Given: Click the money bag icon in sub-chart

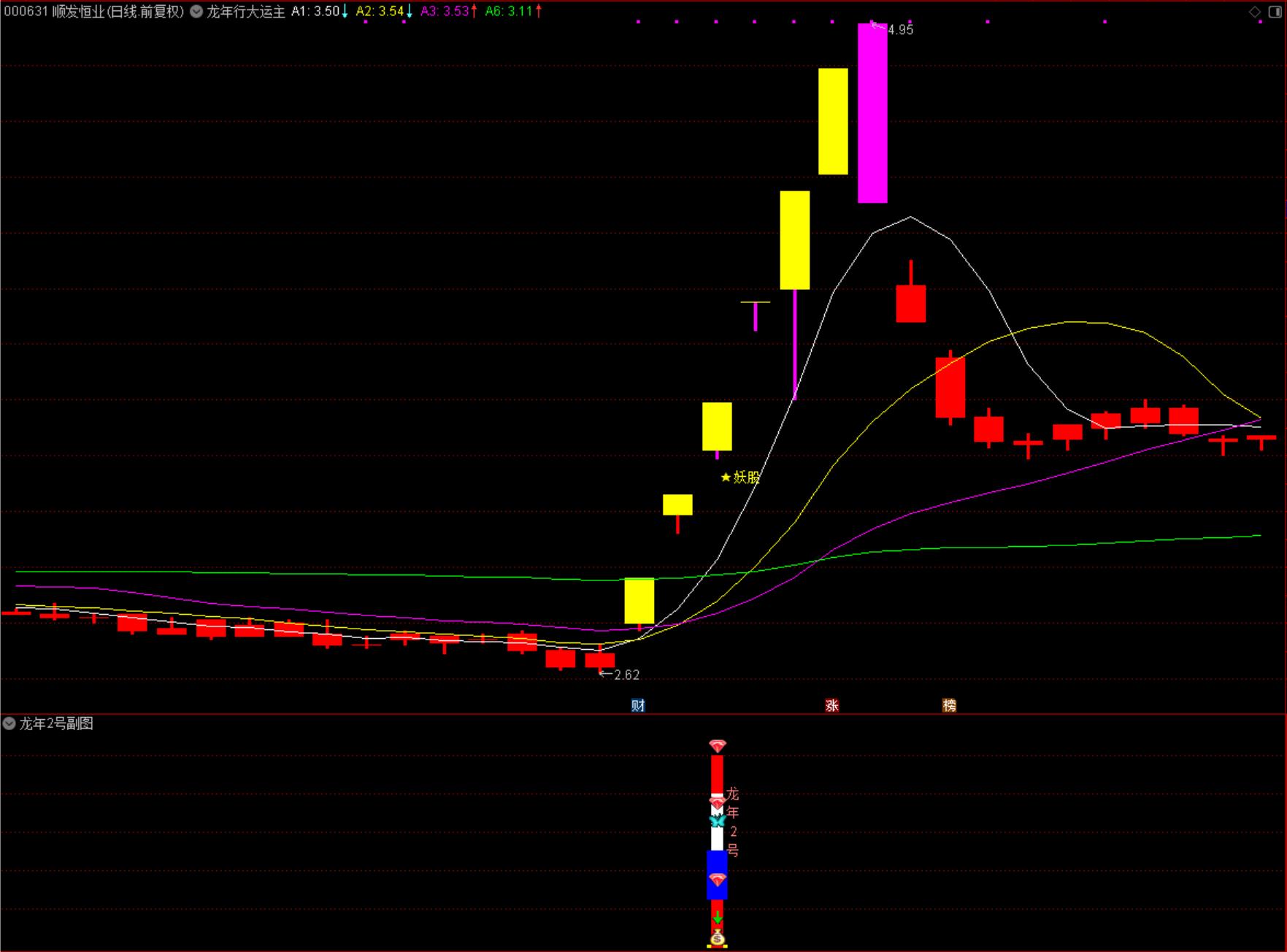Looking at the screenshot, I should click(x=718, y=938).
